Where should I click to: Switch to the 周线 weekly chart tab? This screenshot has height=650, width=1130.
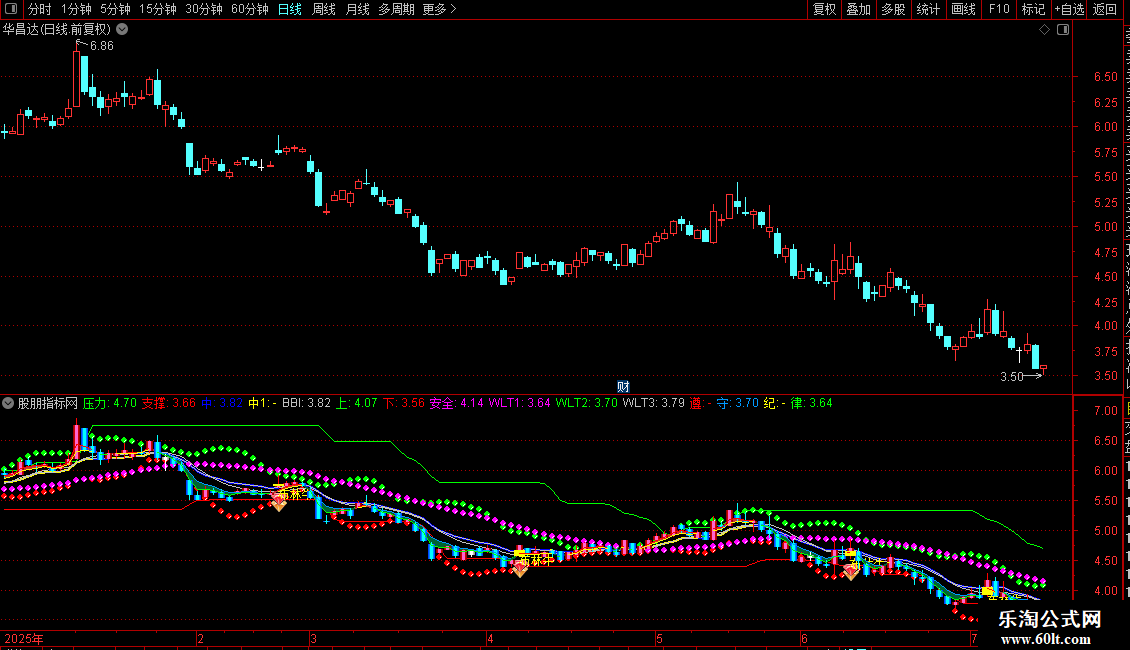[324, 9]
